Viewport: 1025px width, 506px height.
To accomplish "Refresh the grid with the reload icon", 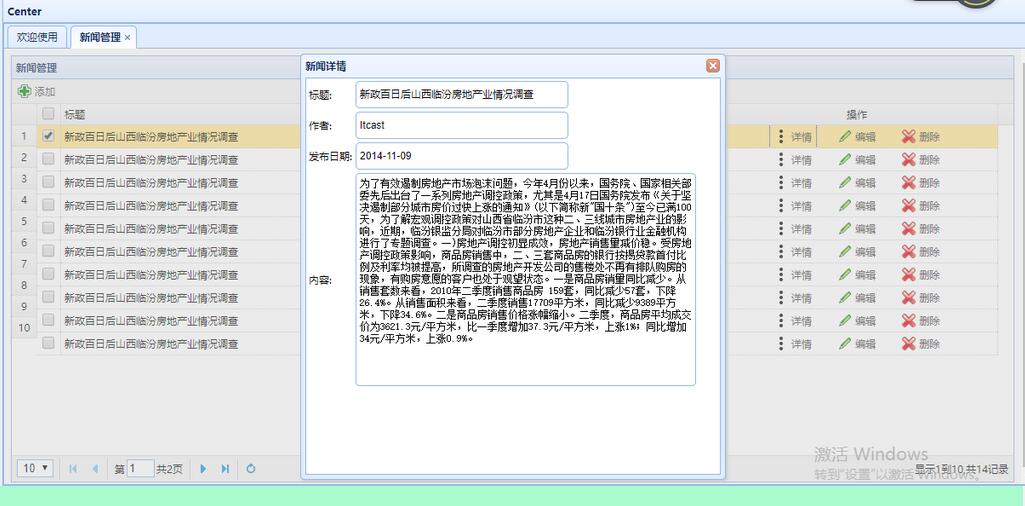I will click(x=250, y=468).
